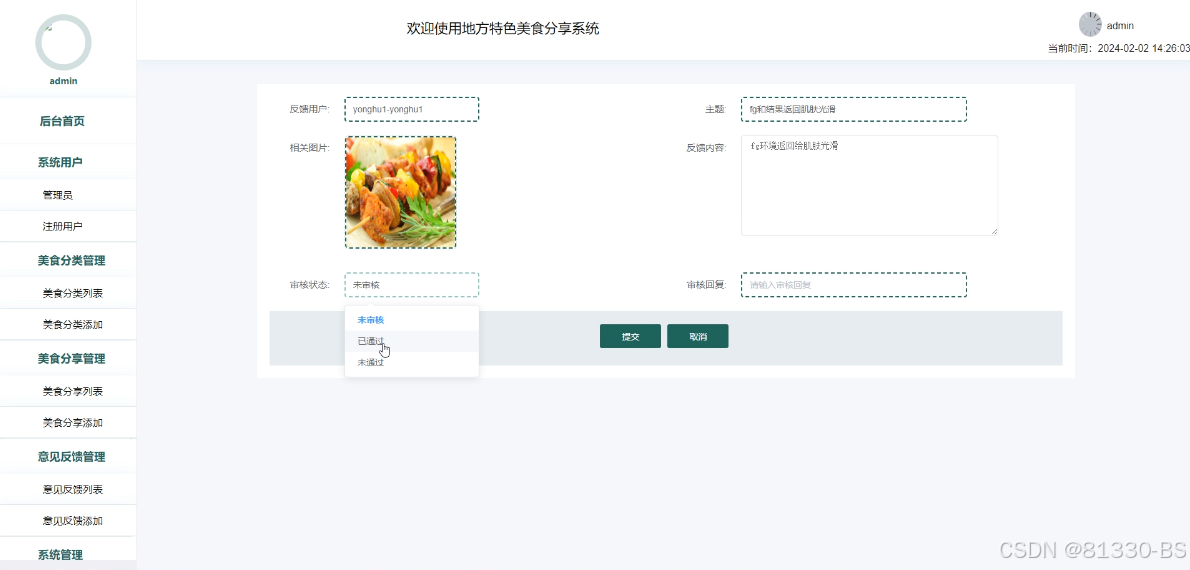Collapse the 意见反馈管理 group
Image resolution: width=1190 pixels, height=570 pixels.
[x=71, y=457]
